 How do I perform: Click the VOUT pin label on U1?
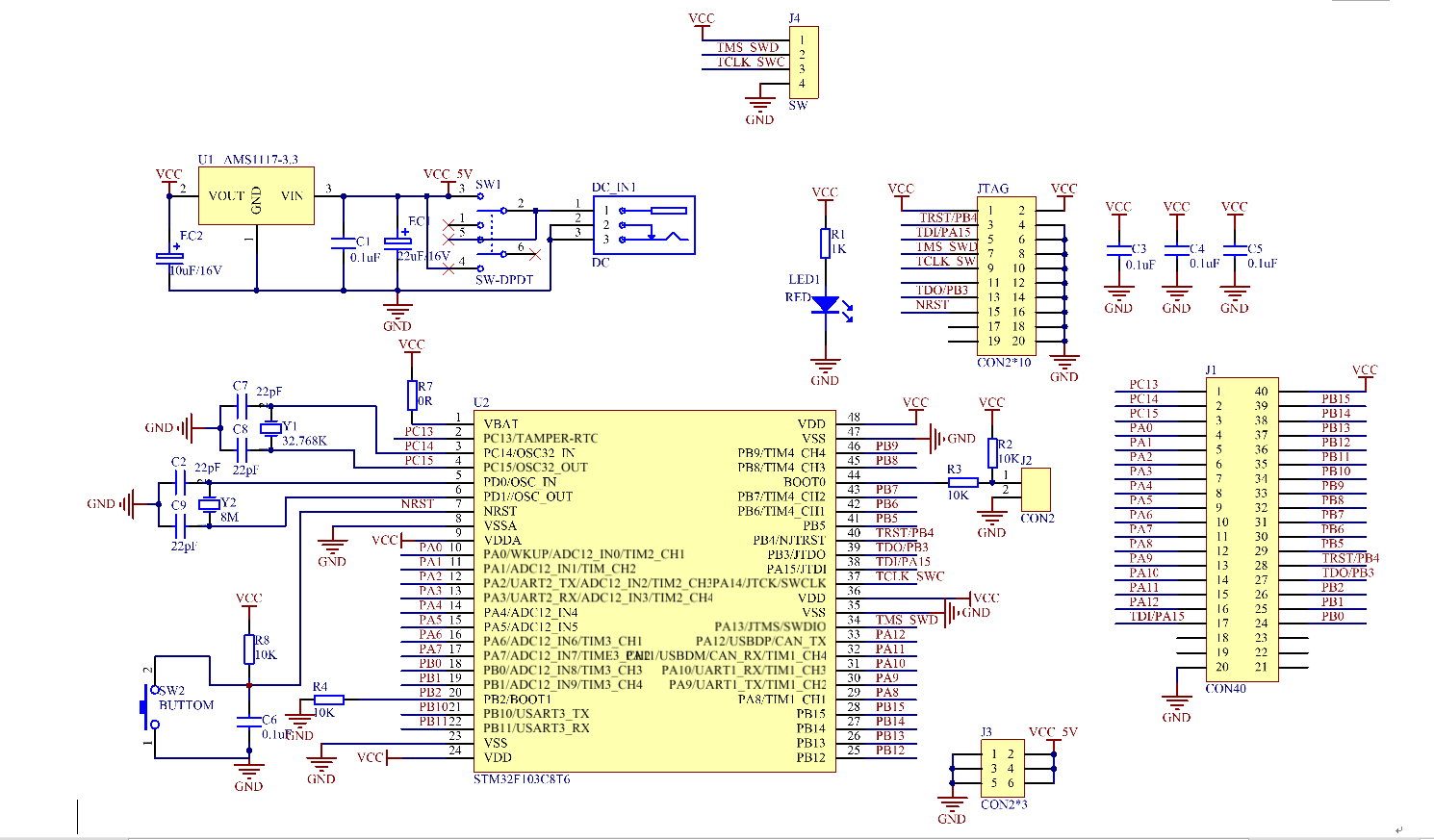[x=226, y=195]
